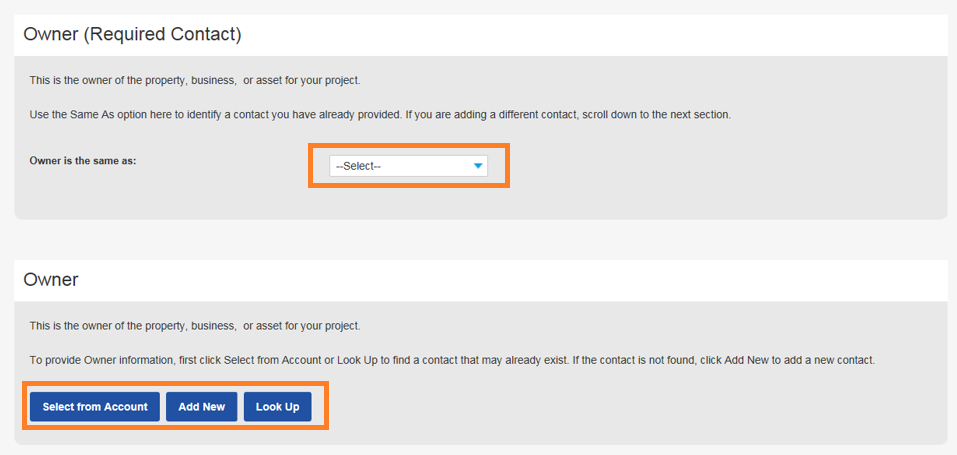
Task: Click the Select from Account button
Action: (95, 407)
